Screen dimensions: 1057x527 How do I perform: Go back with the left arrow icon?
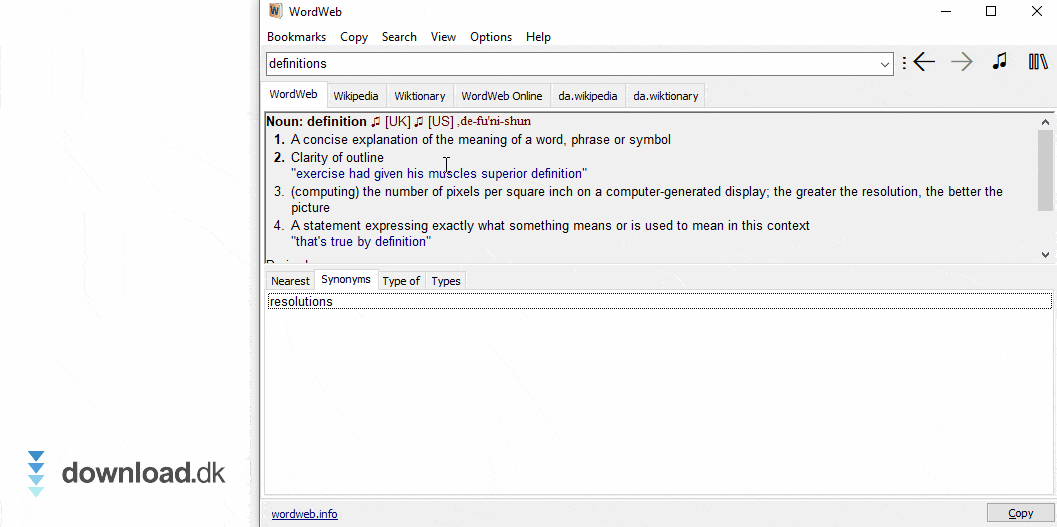[924, 63]
